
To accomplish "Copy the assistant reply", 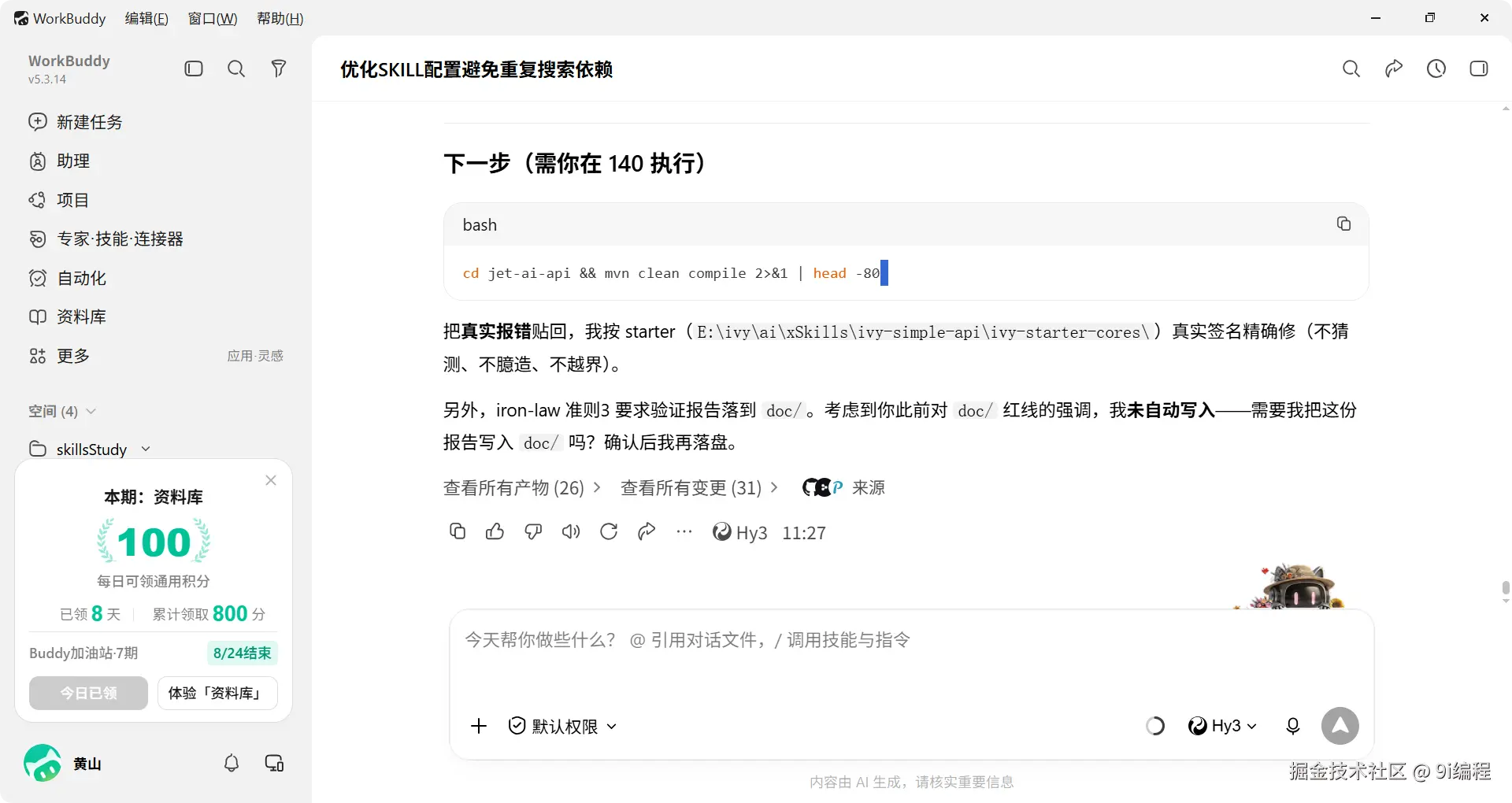I will [x=458, y=531].
